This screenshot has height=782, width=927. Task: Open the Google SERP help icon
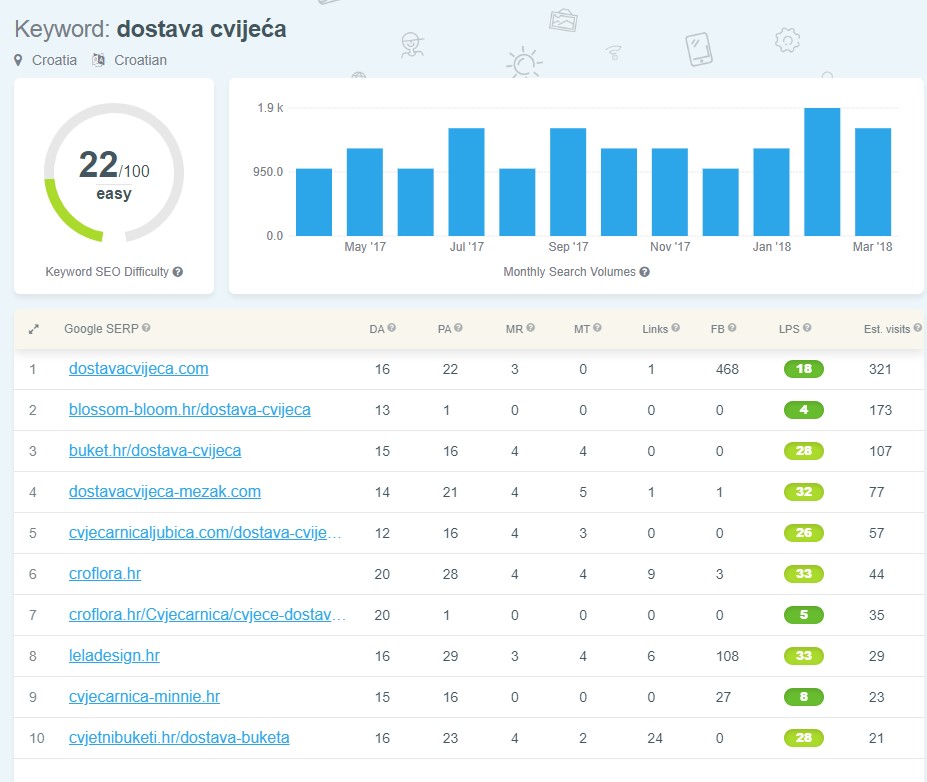[146, 327]
